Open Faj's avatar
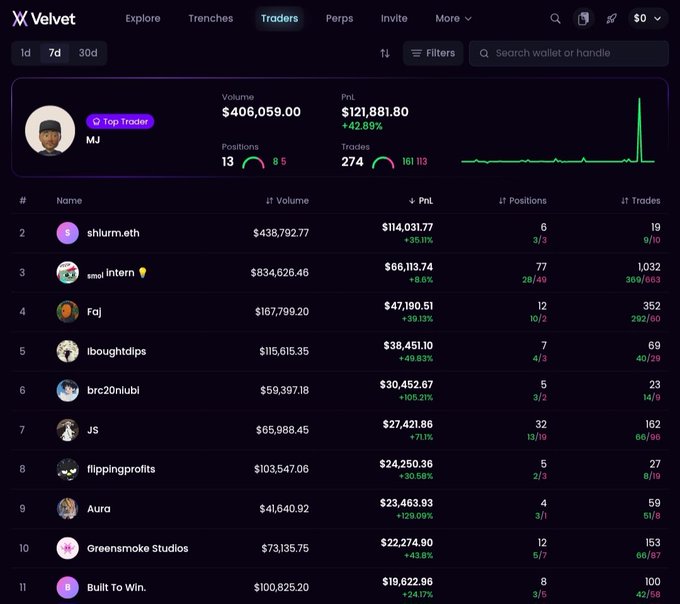 tap(68, 312)
